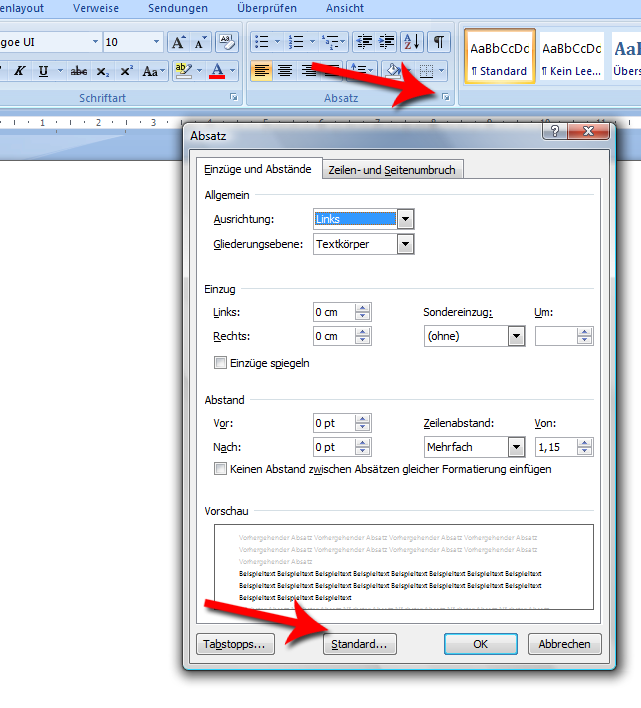
Task: Center text in the ribbon
Action: [285, 71]
